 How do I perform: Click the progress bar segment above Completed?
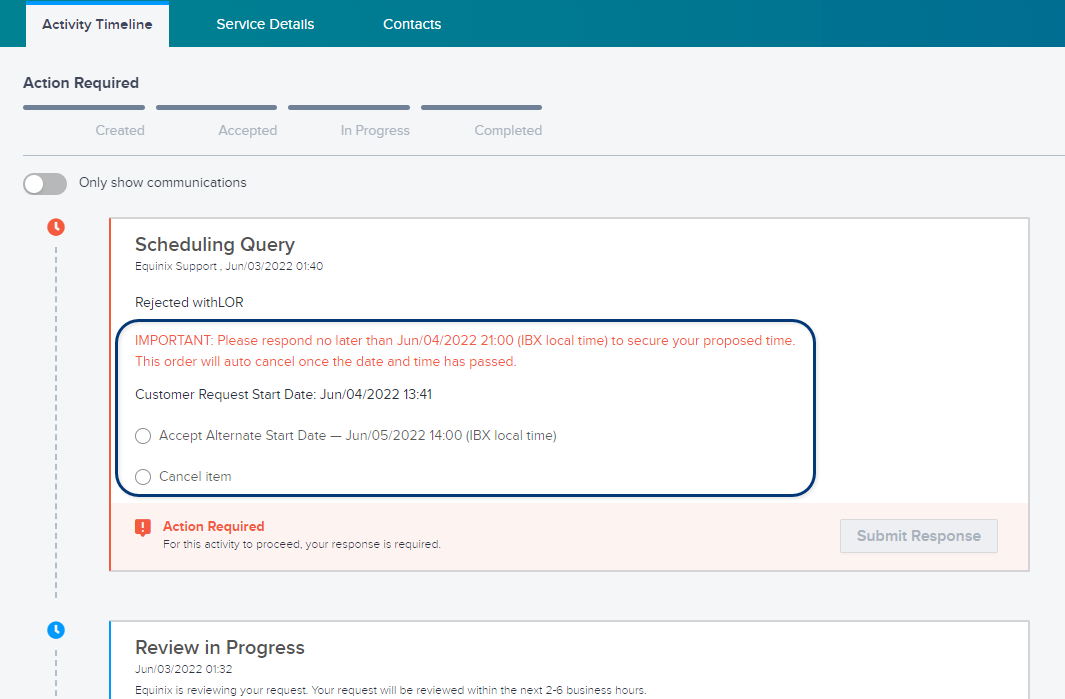[x=481, y=107]
